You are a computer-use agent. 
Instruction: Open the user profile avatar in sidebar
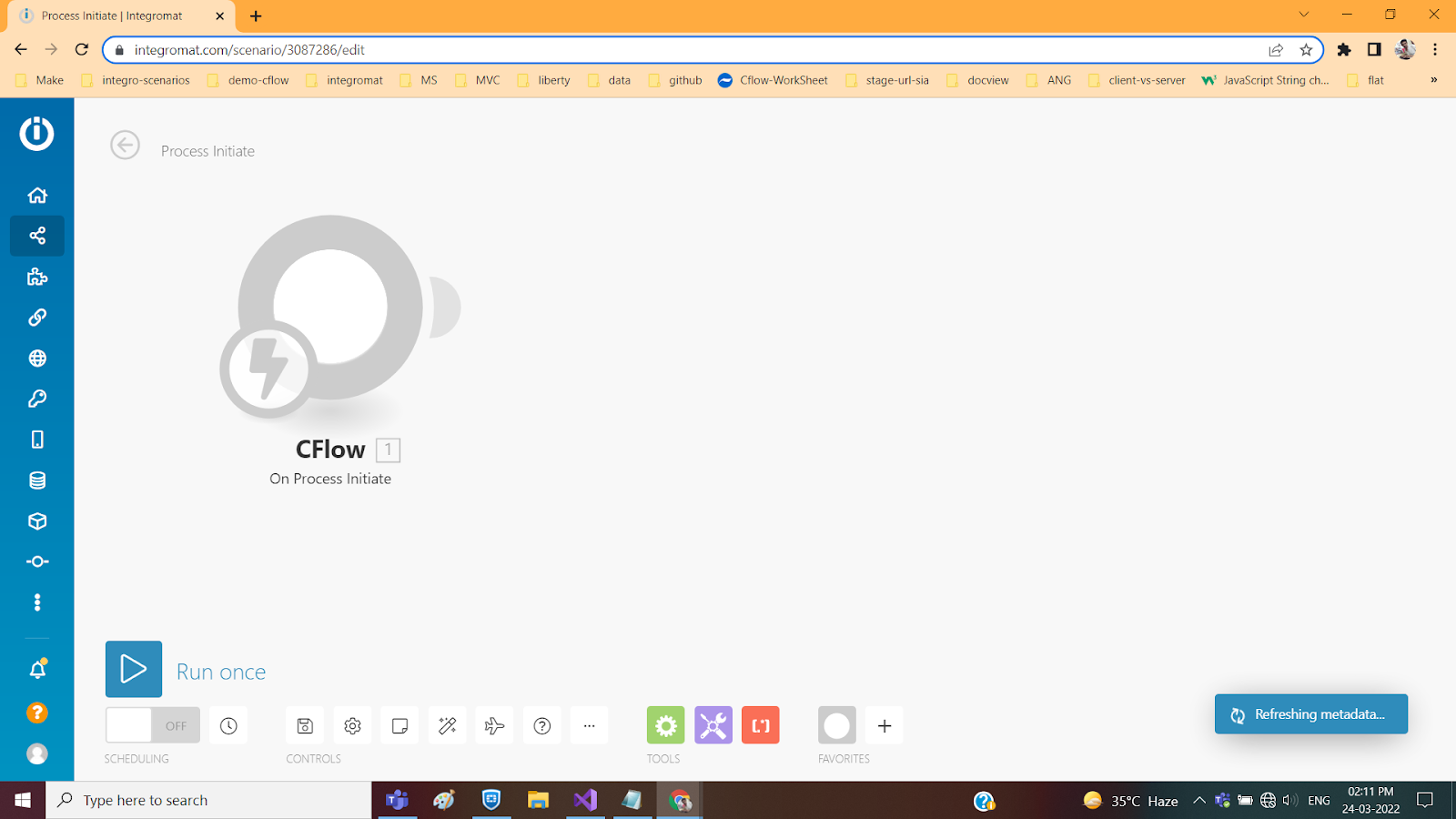click(x=37, y=753)
